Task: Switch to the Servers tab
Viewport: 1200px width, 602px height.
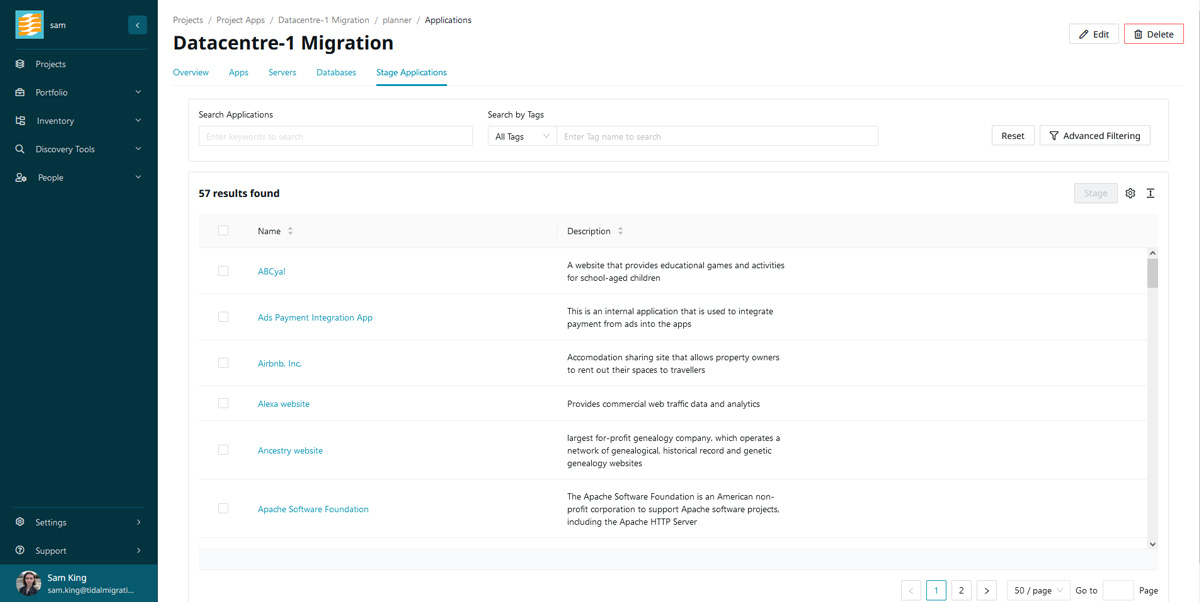Action: pyautogui.click(x=282, y=72)
